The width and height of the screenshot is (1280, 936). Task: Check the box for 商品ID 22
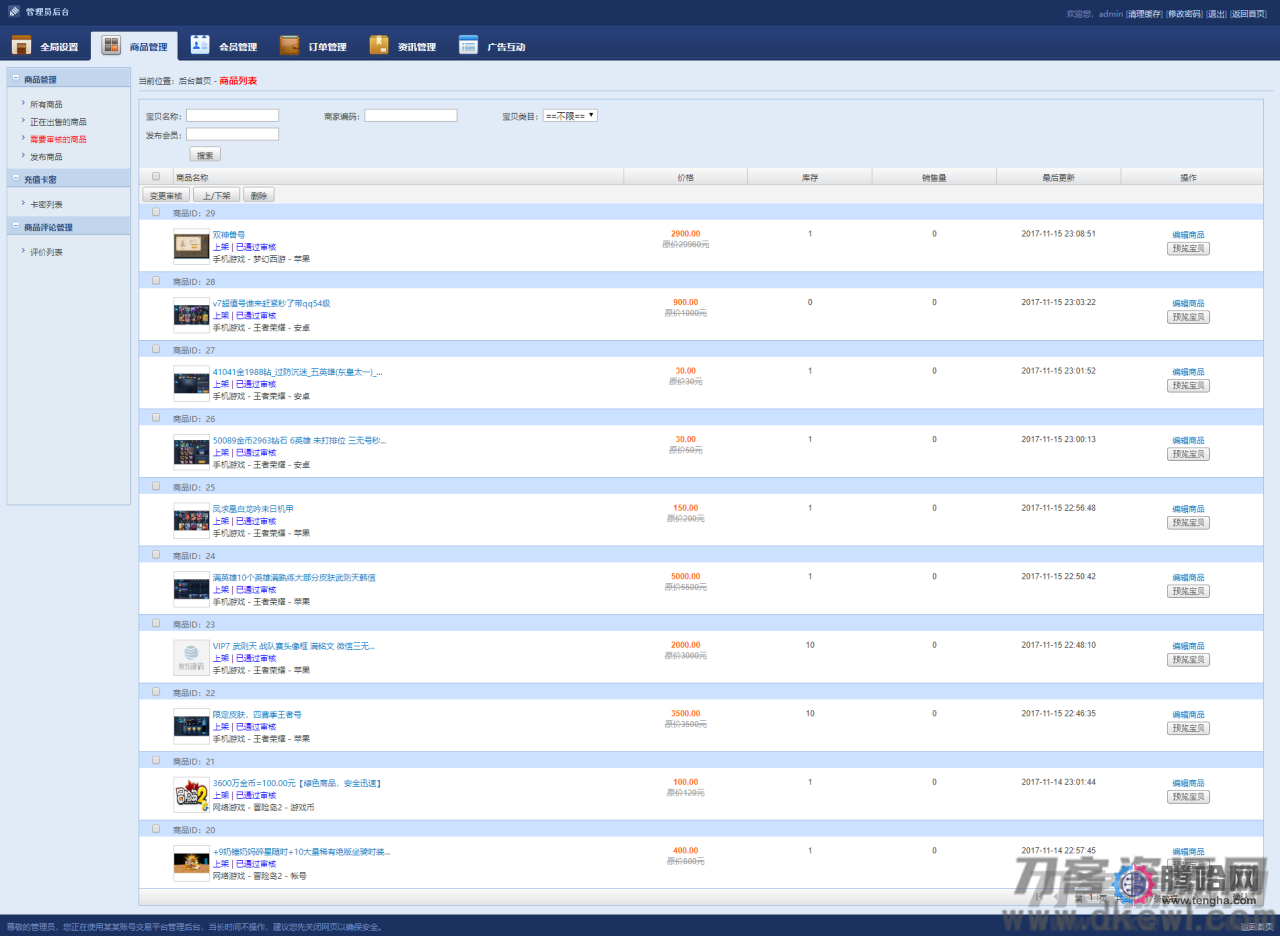156,691
